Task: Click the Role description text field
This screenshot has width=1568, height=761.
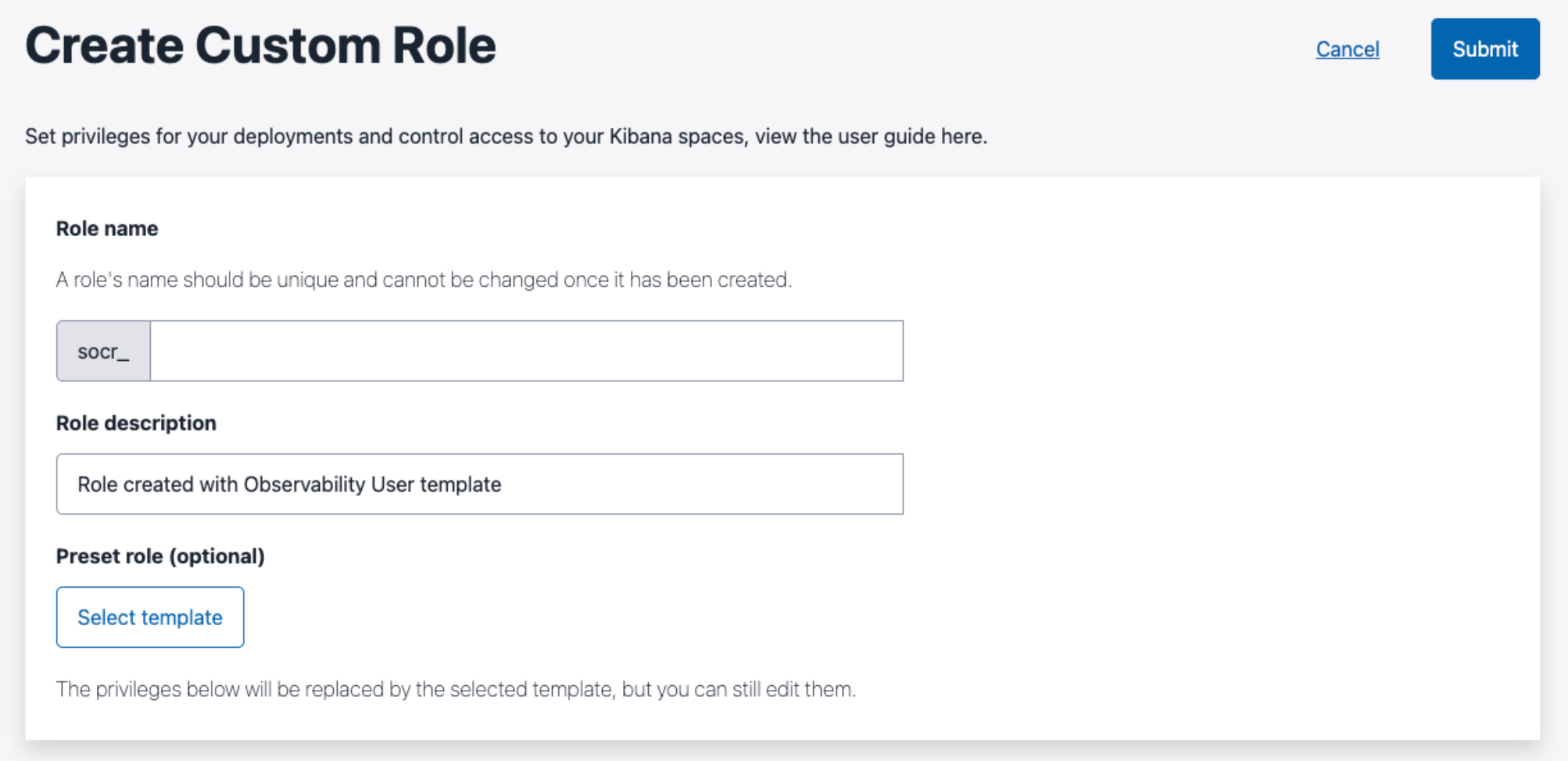Action: tap(479, 483)
